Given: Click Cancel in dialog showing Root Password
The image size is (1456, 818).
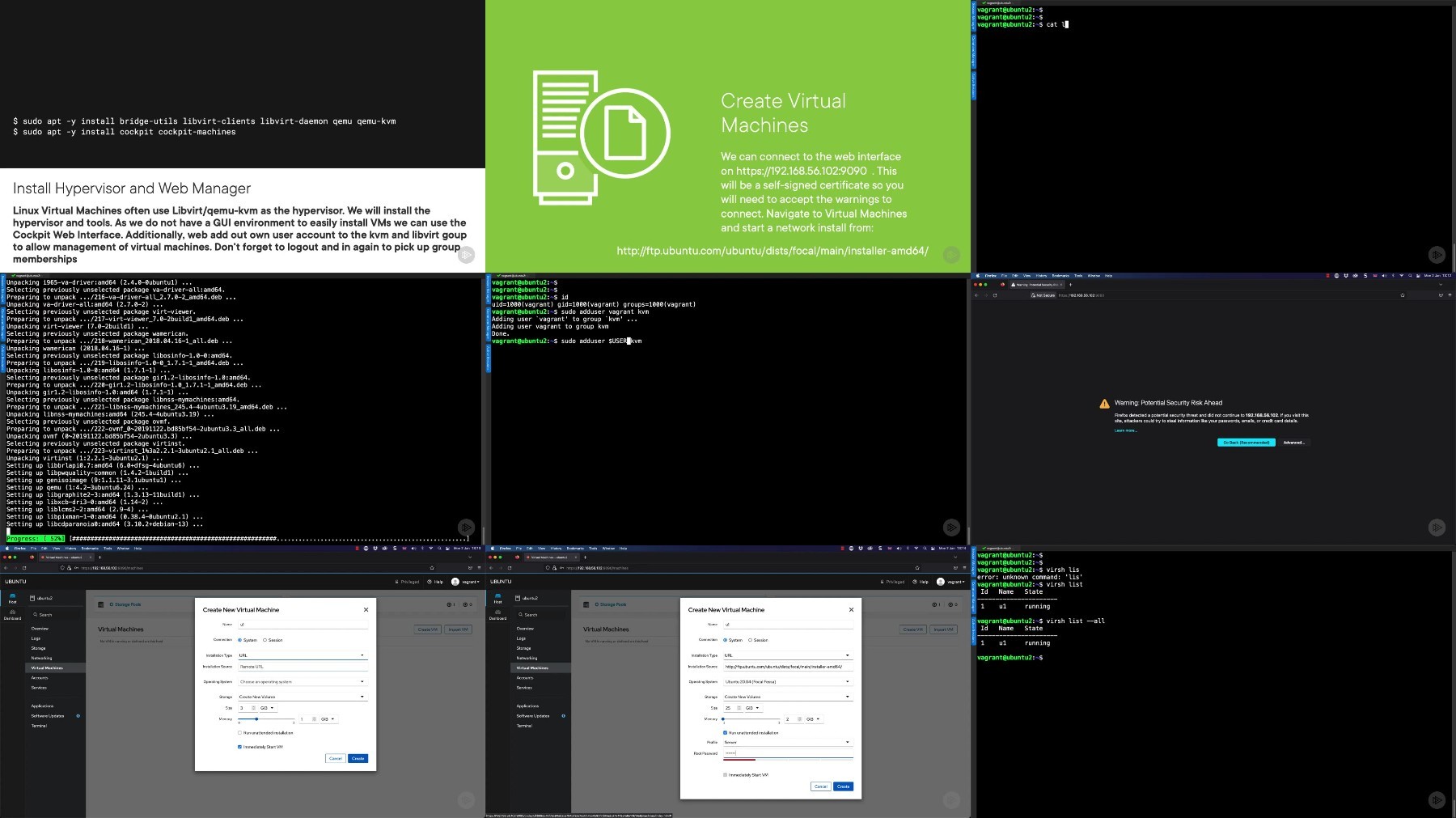Looking at the screenshot, I should [x=820, y=786].
